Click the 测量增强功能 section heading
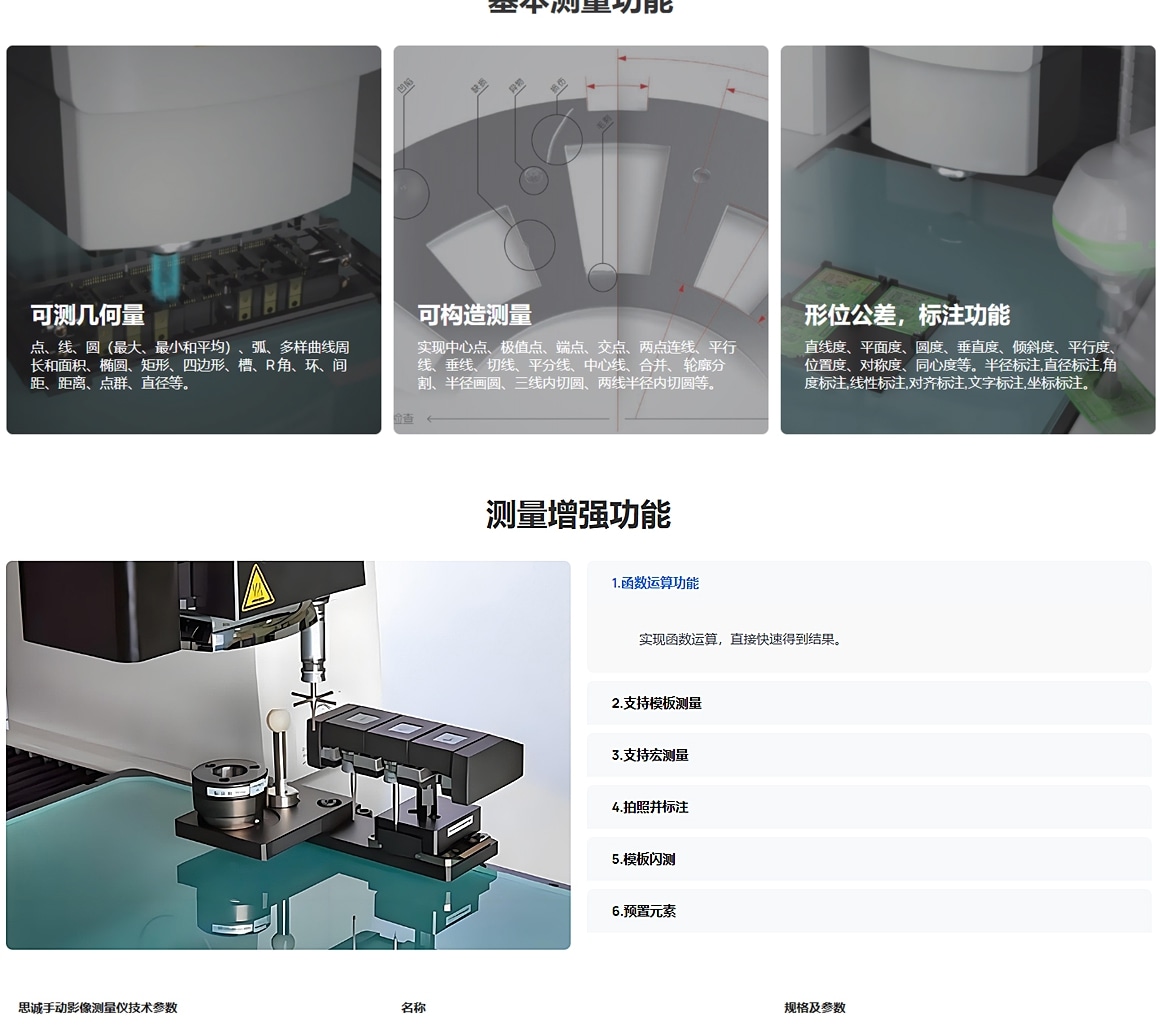 coord(578,514)
